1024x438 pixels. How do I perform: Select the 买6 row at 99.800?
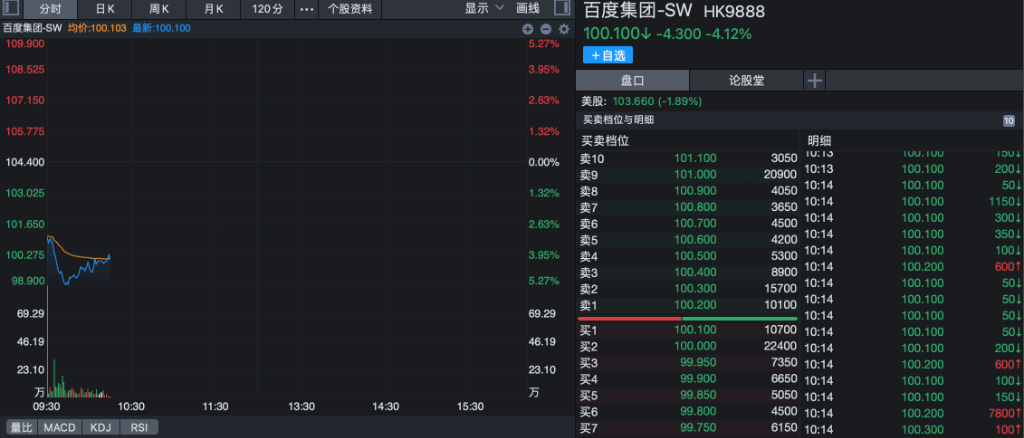pos(688,411)
